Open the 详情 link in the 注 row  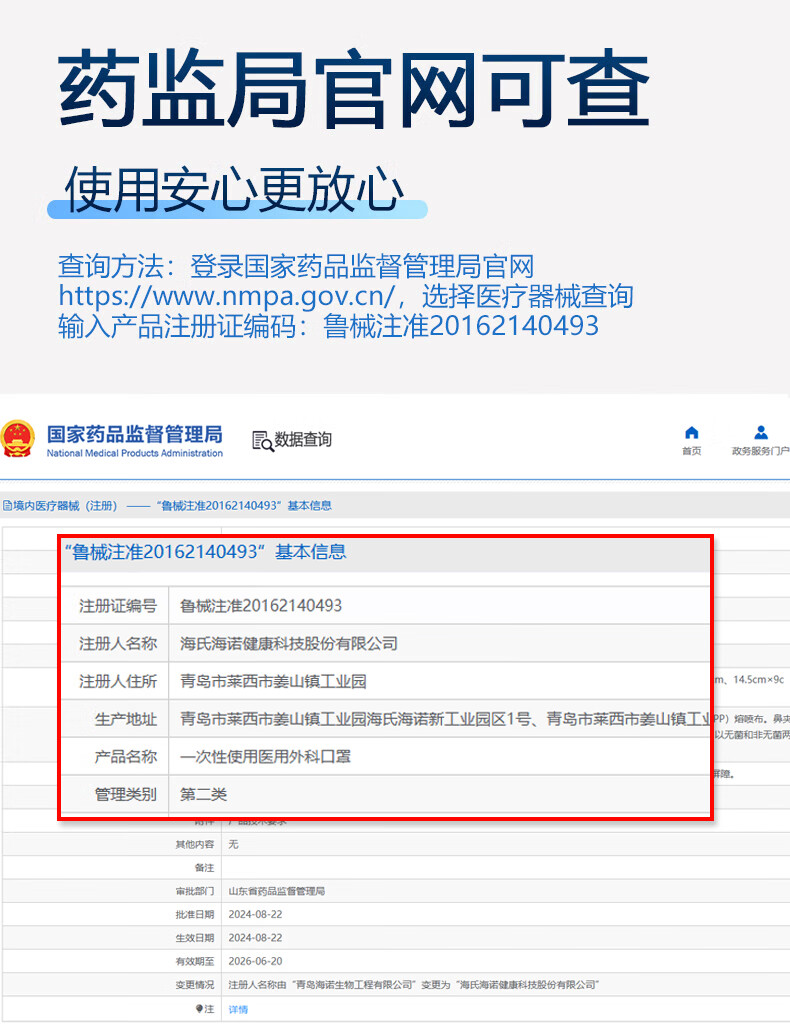pos(238,1009)
